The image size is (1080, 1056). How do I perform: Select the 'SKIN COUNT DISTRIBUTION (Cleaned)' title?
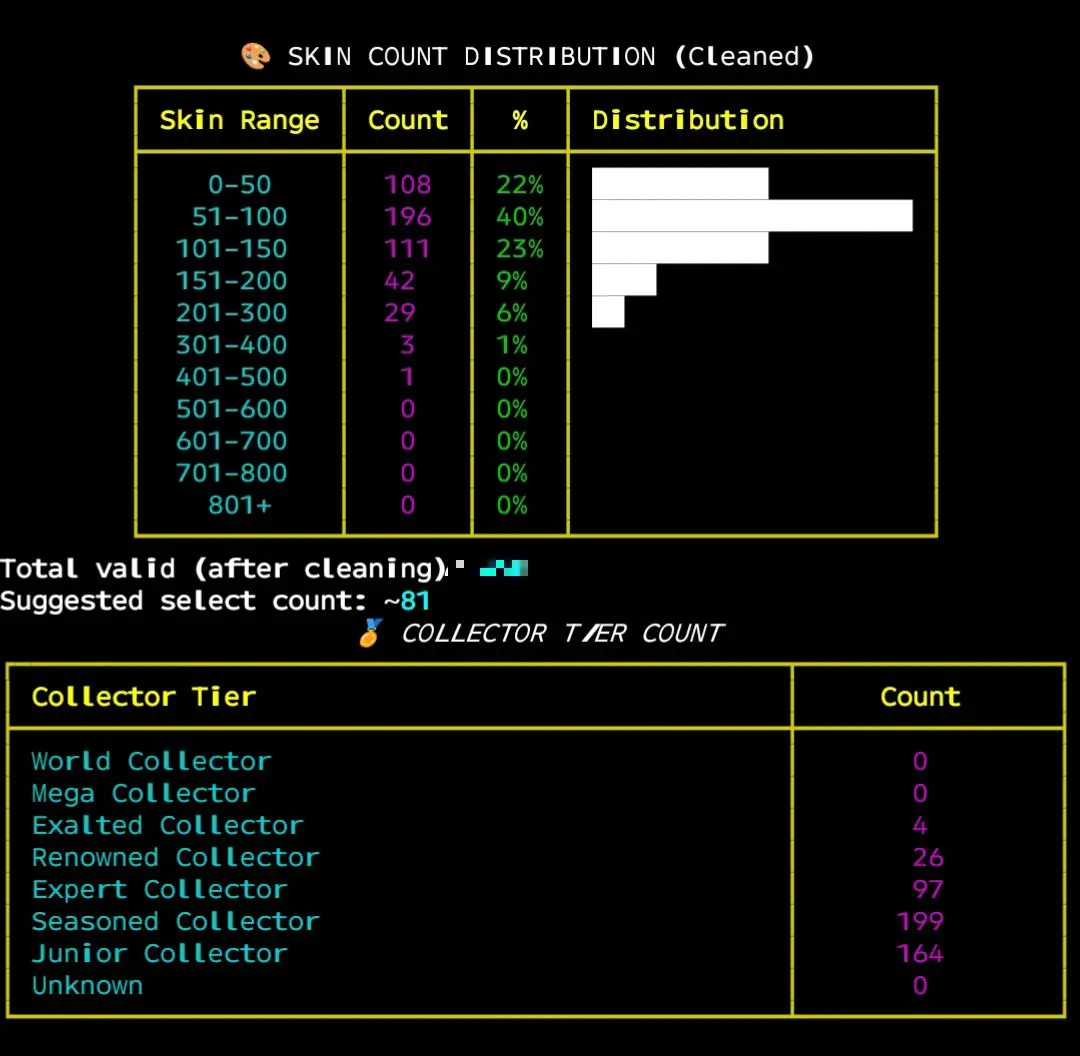pyautogui.click(x=550, y=56)
